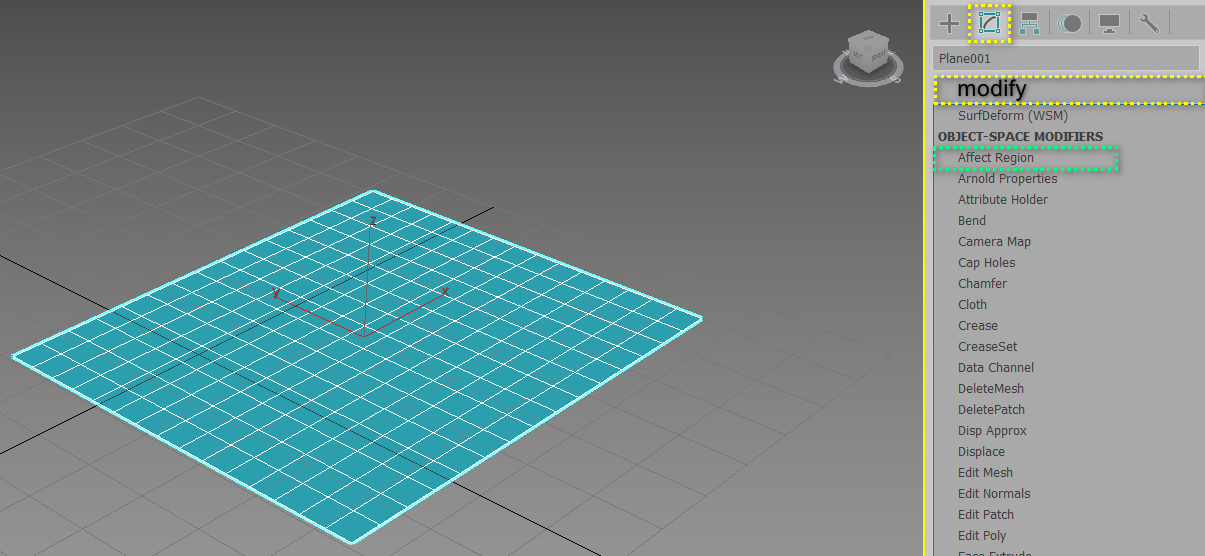The width and height of the screenshot is (1205, 556).
Task: Choose the Edit Normals modifier
Action: point(994,494)
